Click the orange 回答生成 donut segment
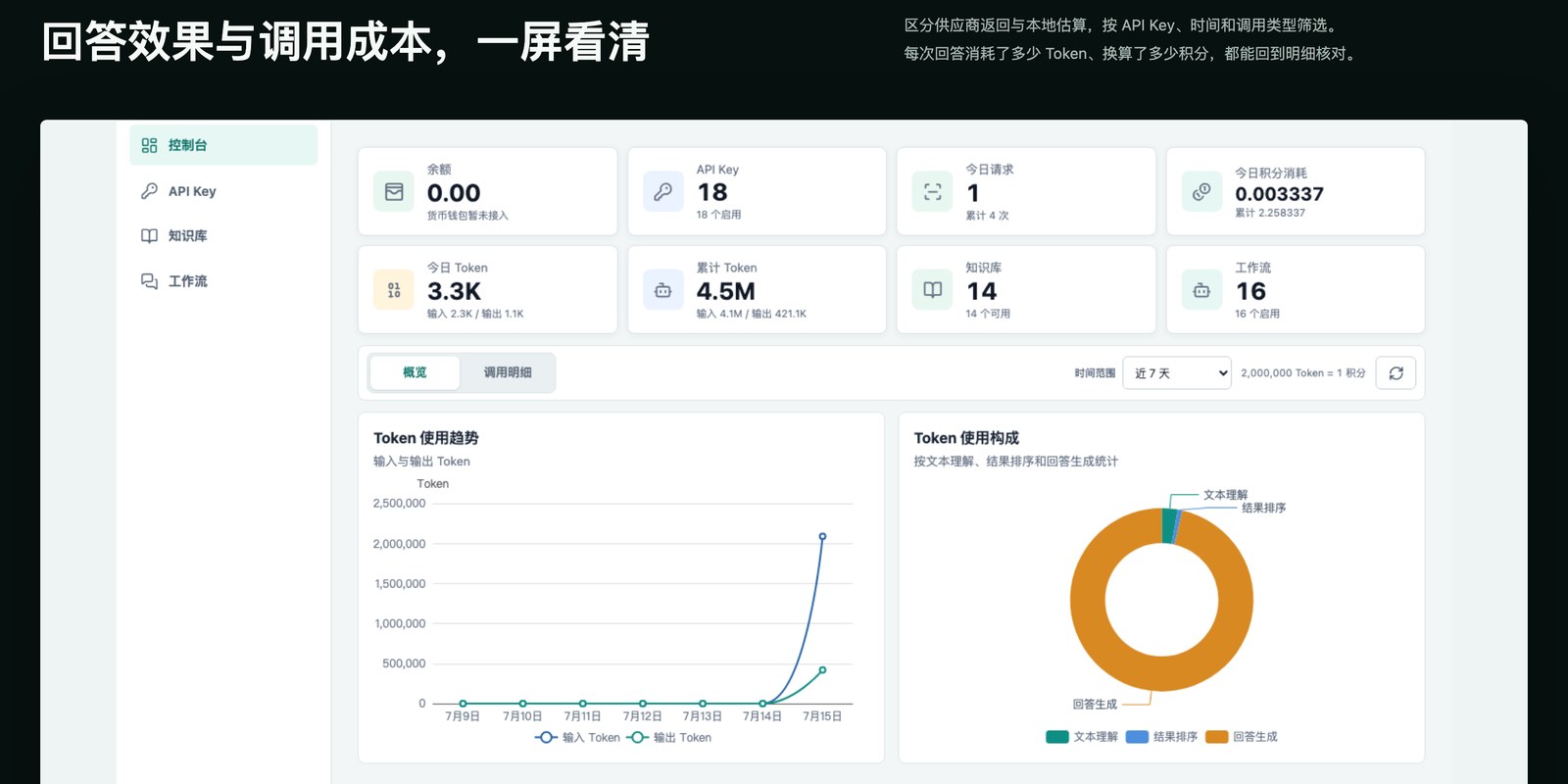 pos(1161,674)
